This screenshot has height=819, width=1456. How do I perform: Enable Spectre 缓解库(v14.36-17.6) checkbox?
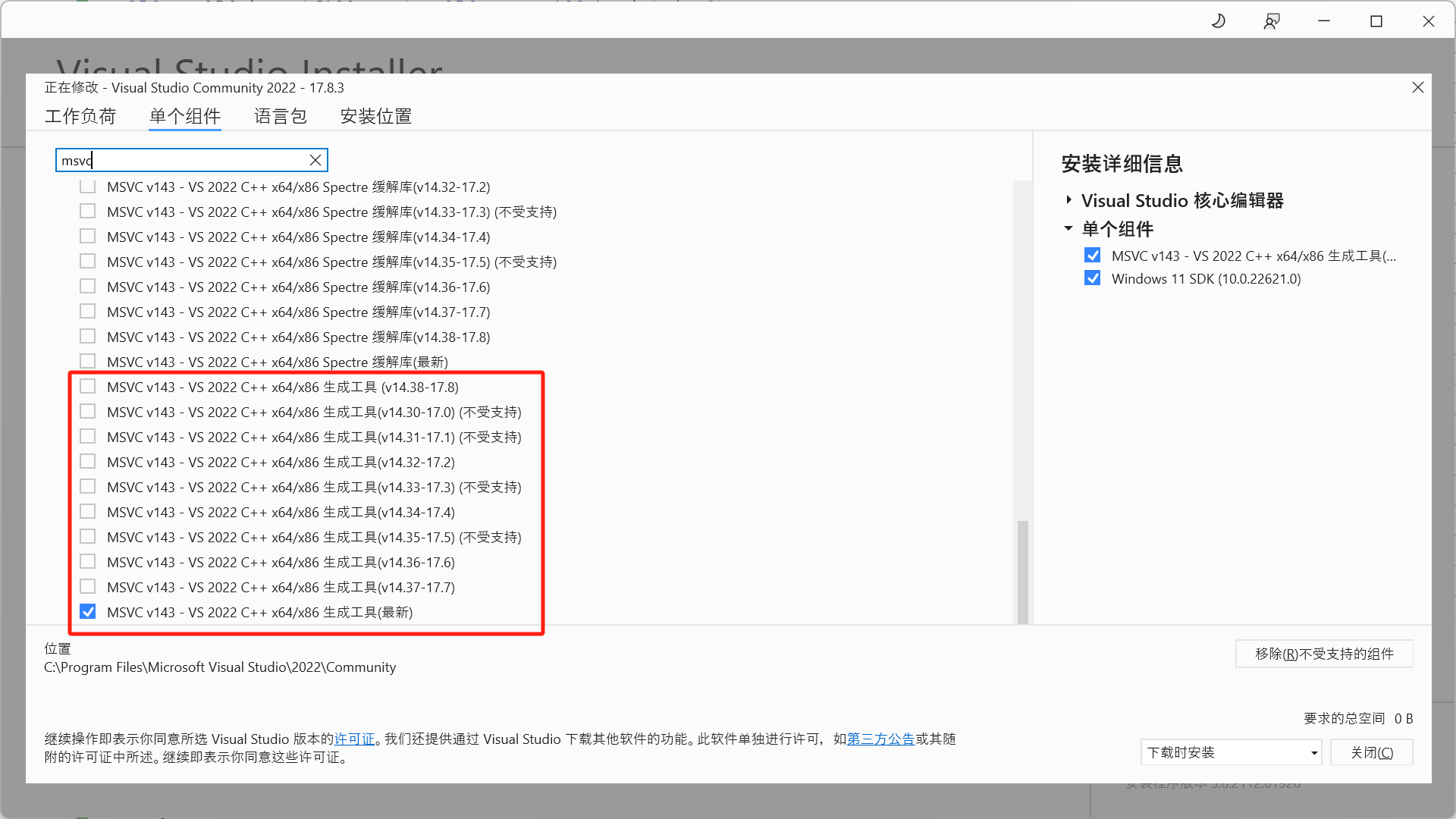[x=88, y=287]
